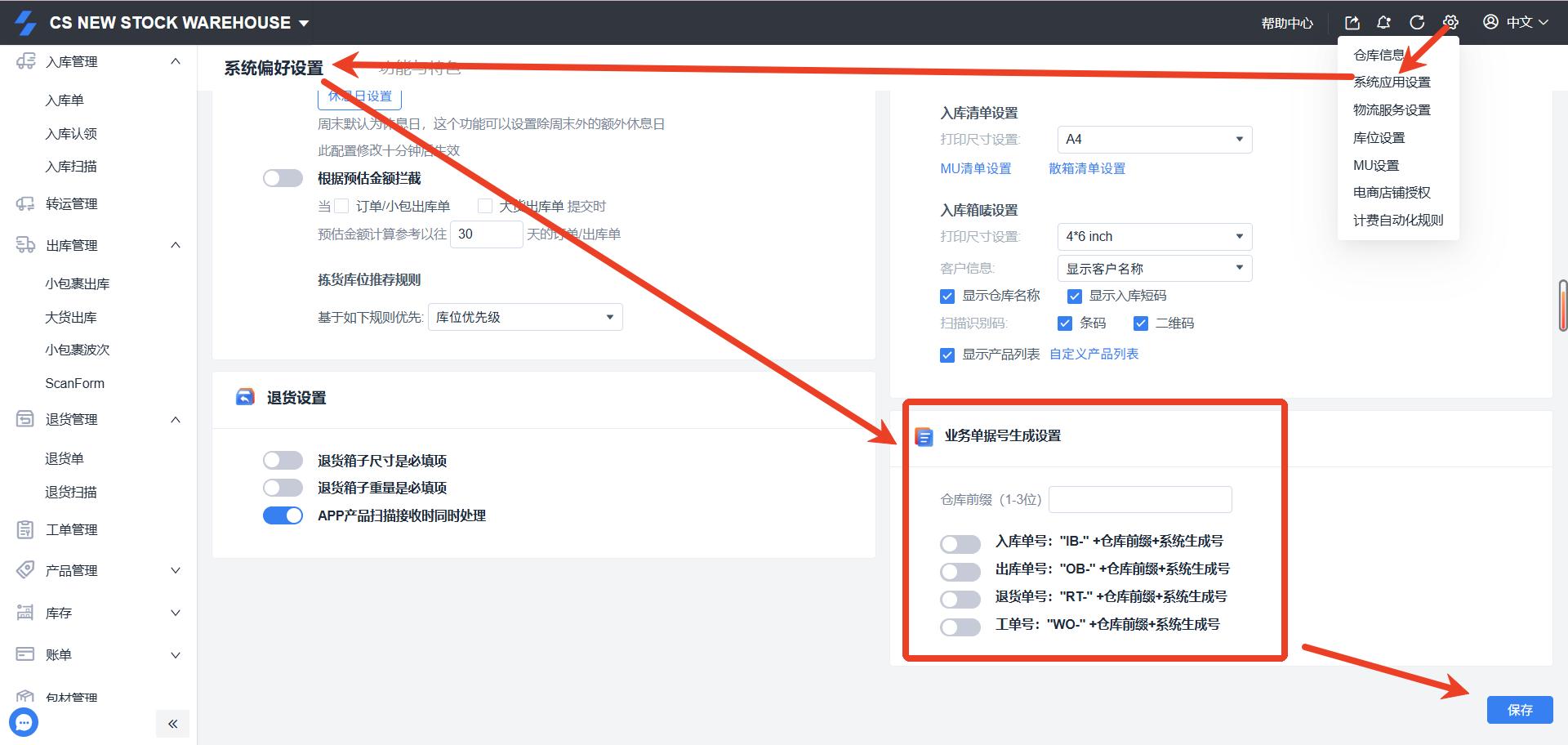Click the refresh icon in header
This screenshot has width=1568, height=745.
pyautogui.click(x=1417, y=23)
